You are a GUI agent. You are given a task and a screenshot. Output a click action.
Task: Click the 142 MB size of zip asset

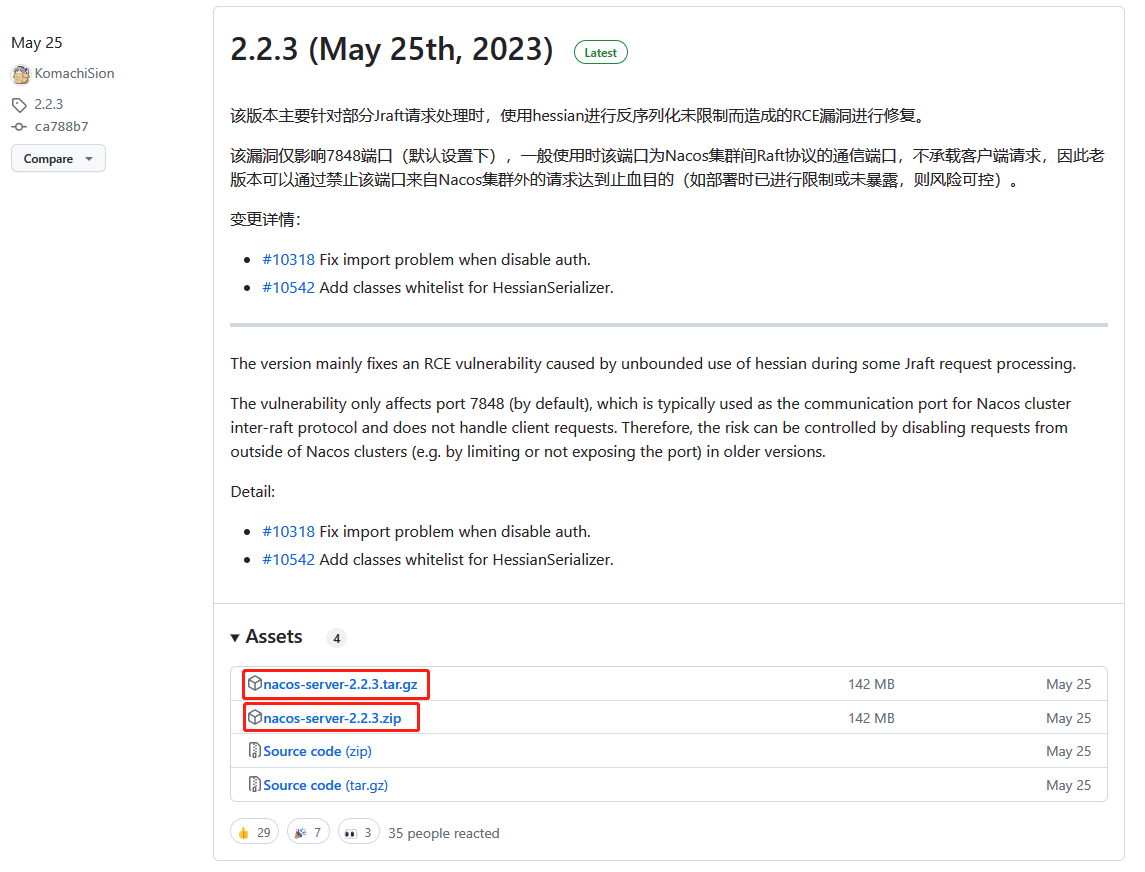point(871,718)
